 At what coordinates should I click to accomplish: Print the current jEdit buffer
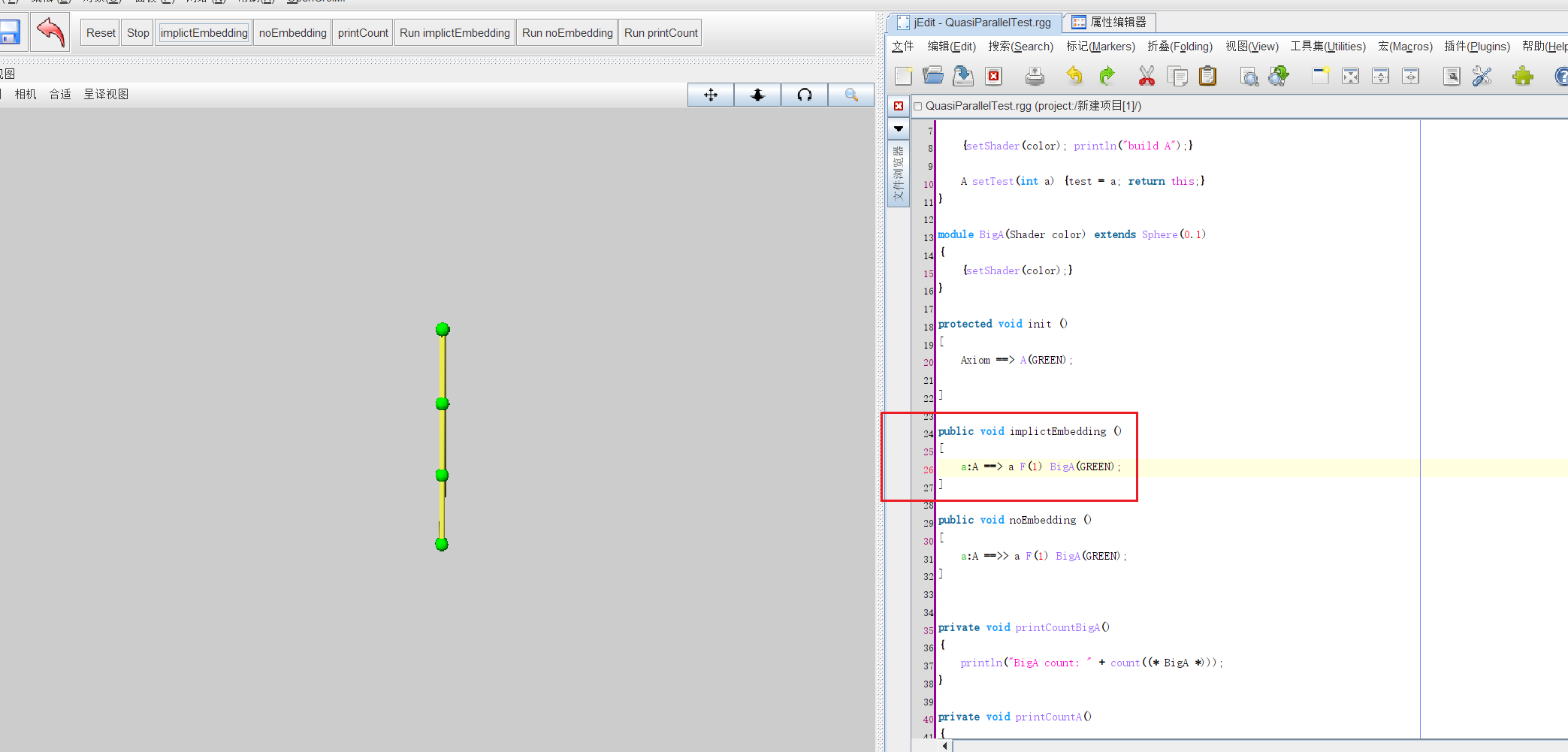pos(1035,76)
